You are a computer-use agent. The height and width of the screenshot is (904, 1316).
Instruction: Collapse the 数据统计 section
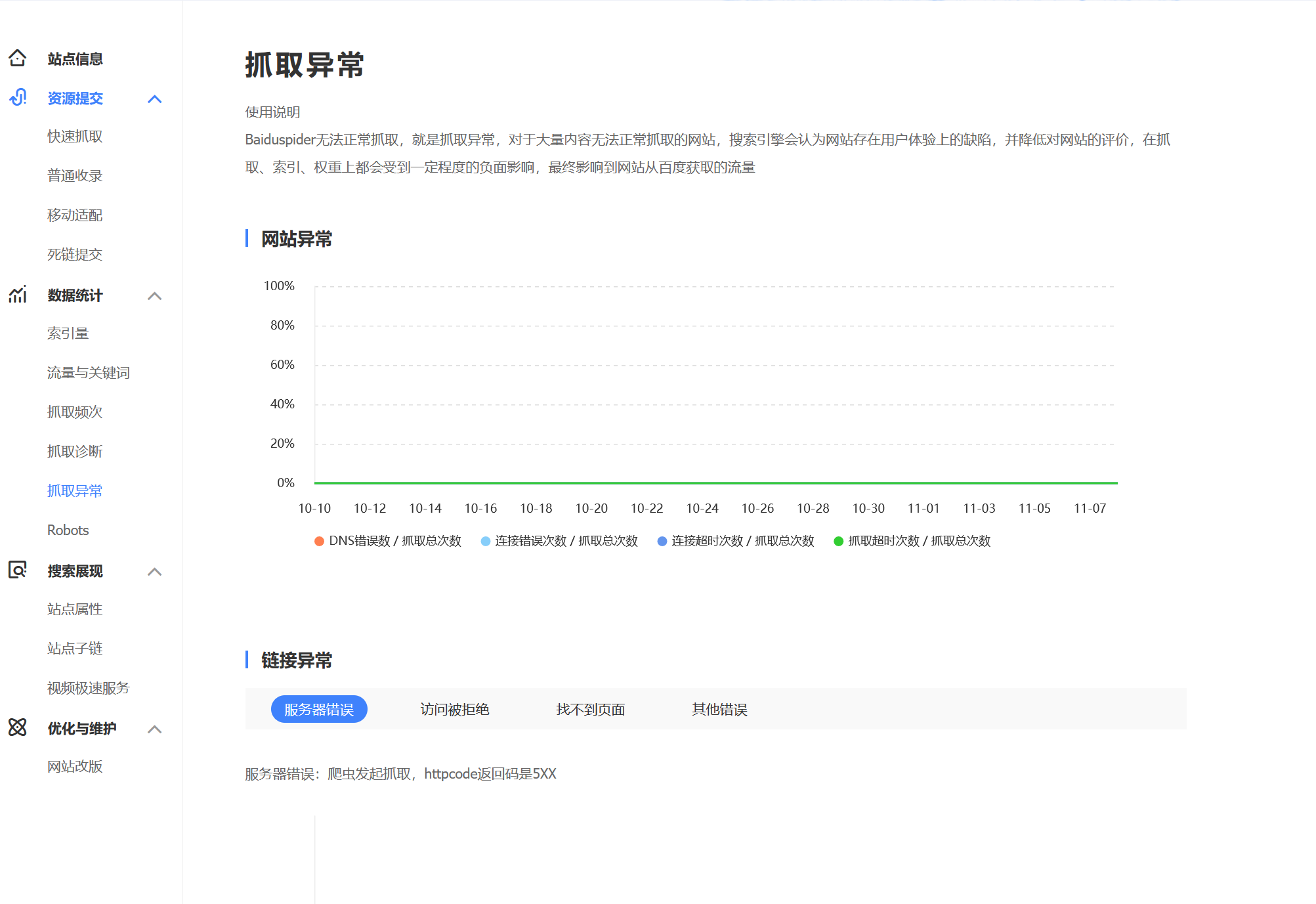click(156, 296)
